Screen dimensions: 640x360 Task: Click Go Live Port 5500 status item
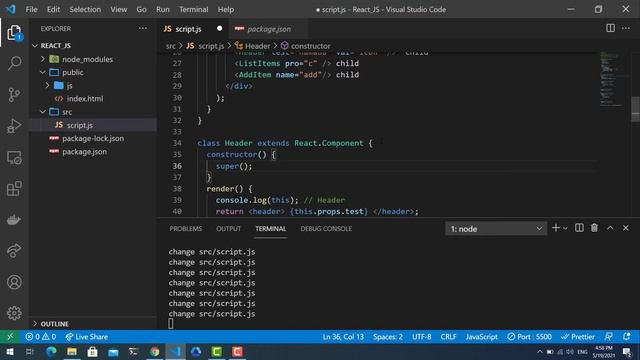coord(529,337)
